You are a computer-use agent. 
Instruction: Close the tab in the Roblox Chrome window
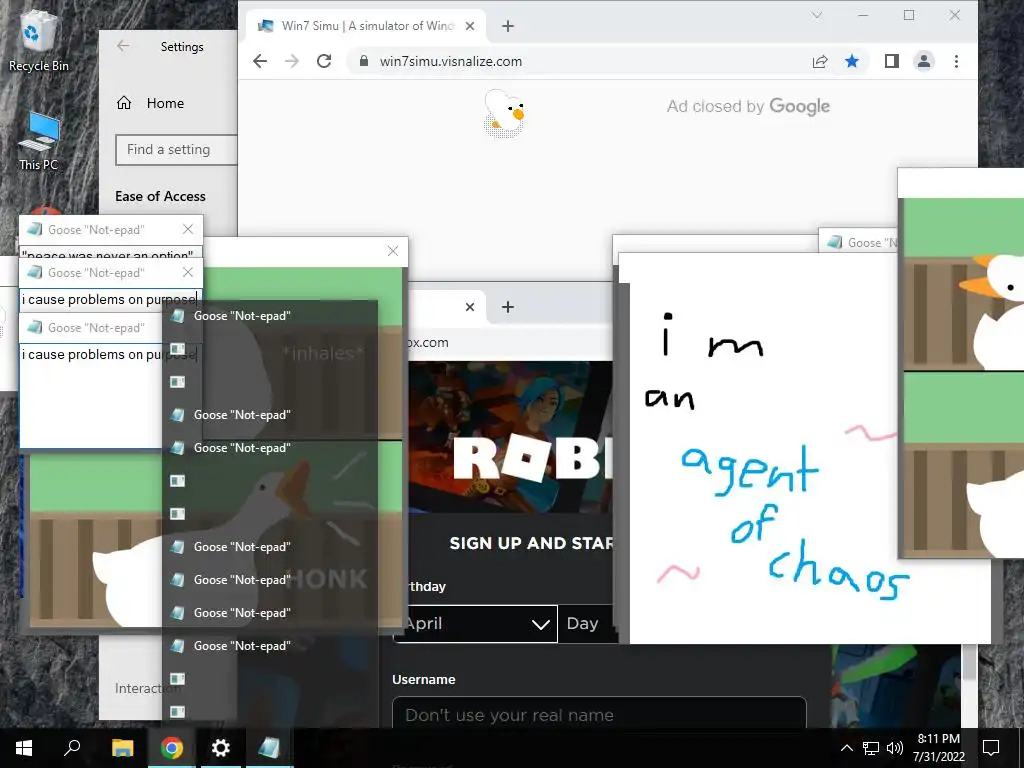tap(470, 307)
